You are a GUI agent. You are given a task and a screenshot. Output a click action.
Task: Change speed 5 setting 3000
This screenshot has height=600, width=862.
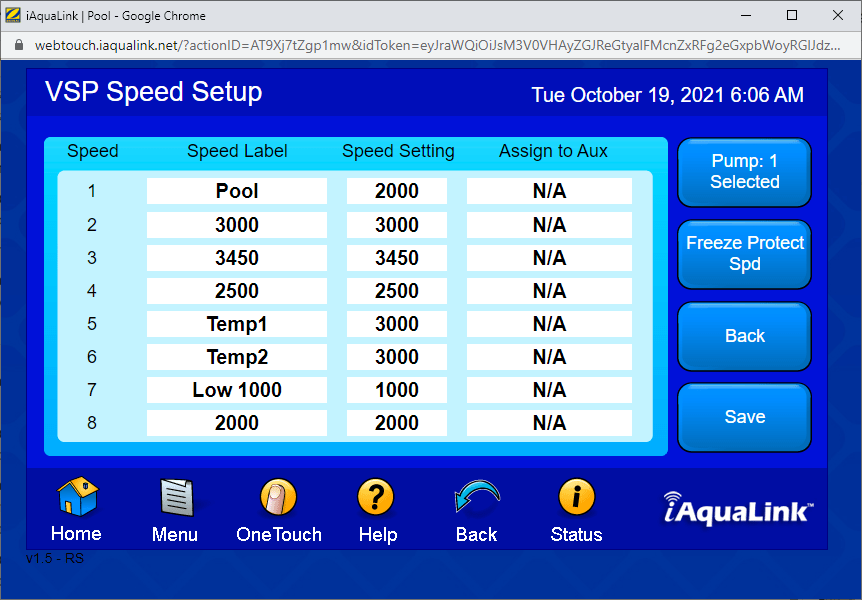point(397,324)
